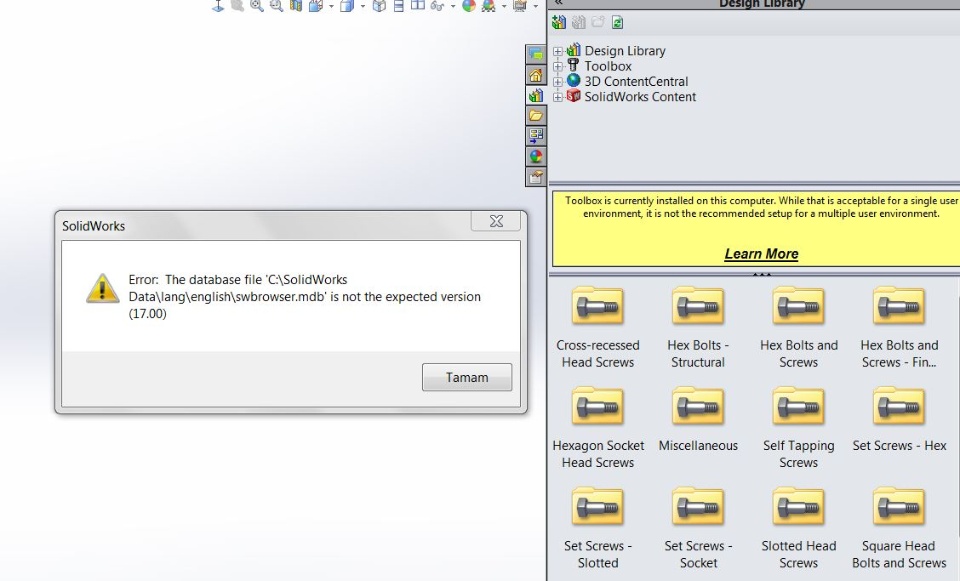Click the warning icon in the error dialog

pos(102,288)
